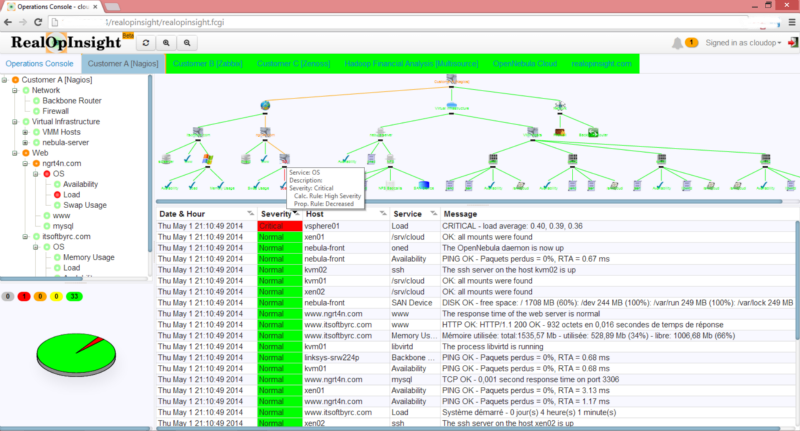The width and height of the screenshot is (800, 431).
Task: Click the tree panel vertical scrollbar
Action: click(x=150, y=163)
